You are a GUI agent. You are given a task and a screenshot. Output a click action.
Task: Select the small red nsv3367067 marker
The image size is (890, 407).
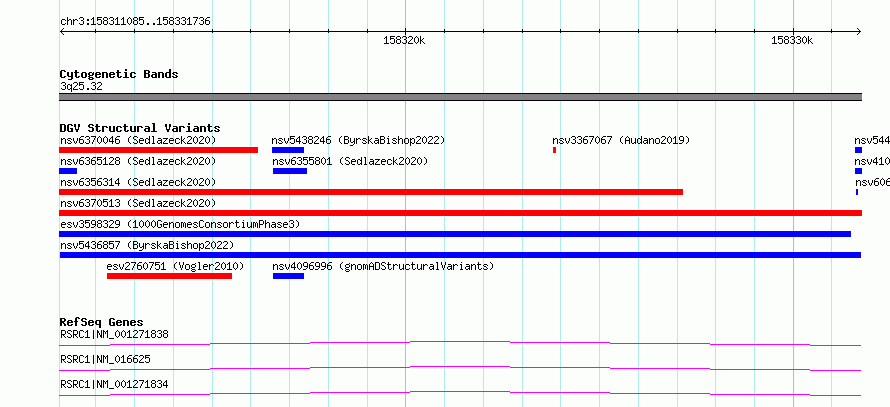554,150
